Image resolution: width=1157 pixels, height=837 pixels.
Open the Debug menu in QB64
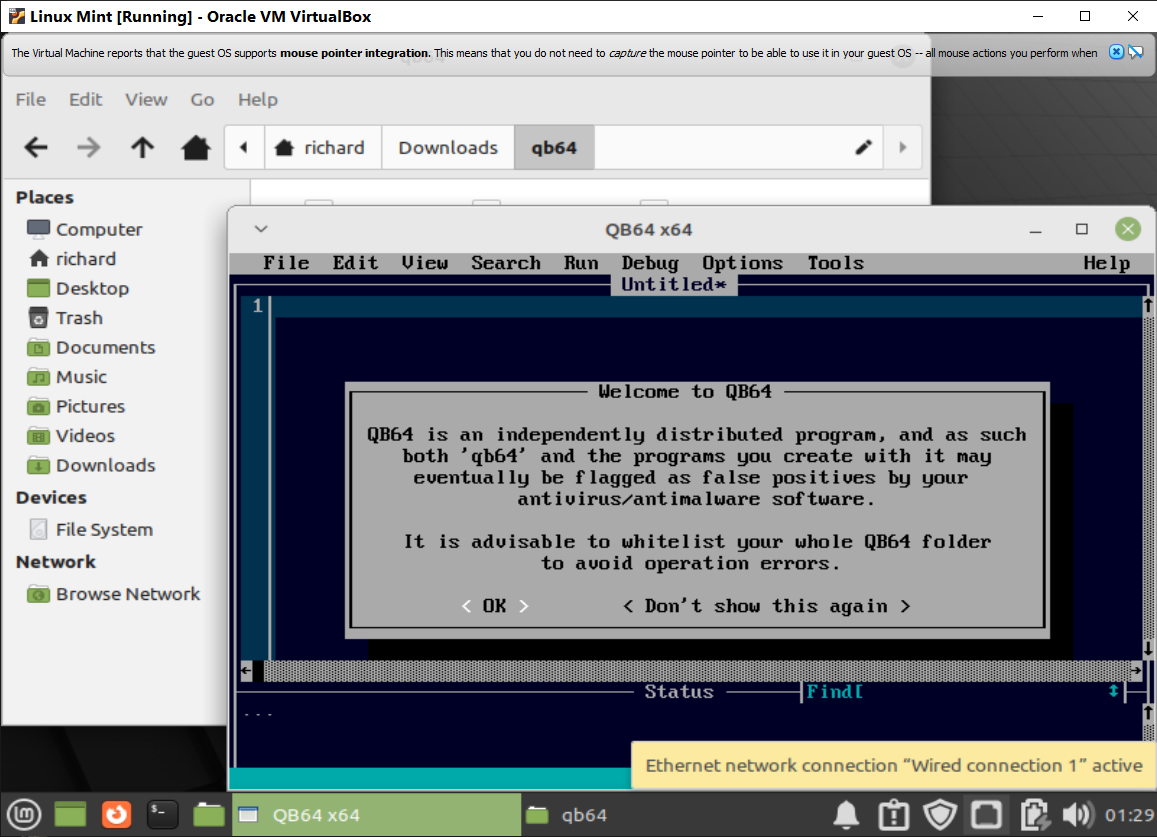[x=649, y=263]
